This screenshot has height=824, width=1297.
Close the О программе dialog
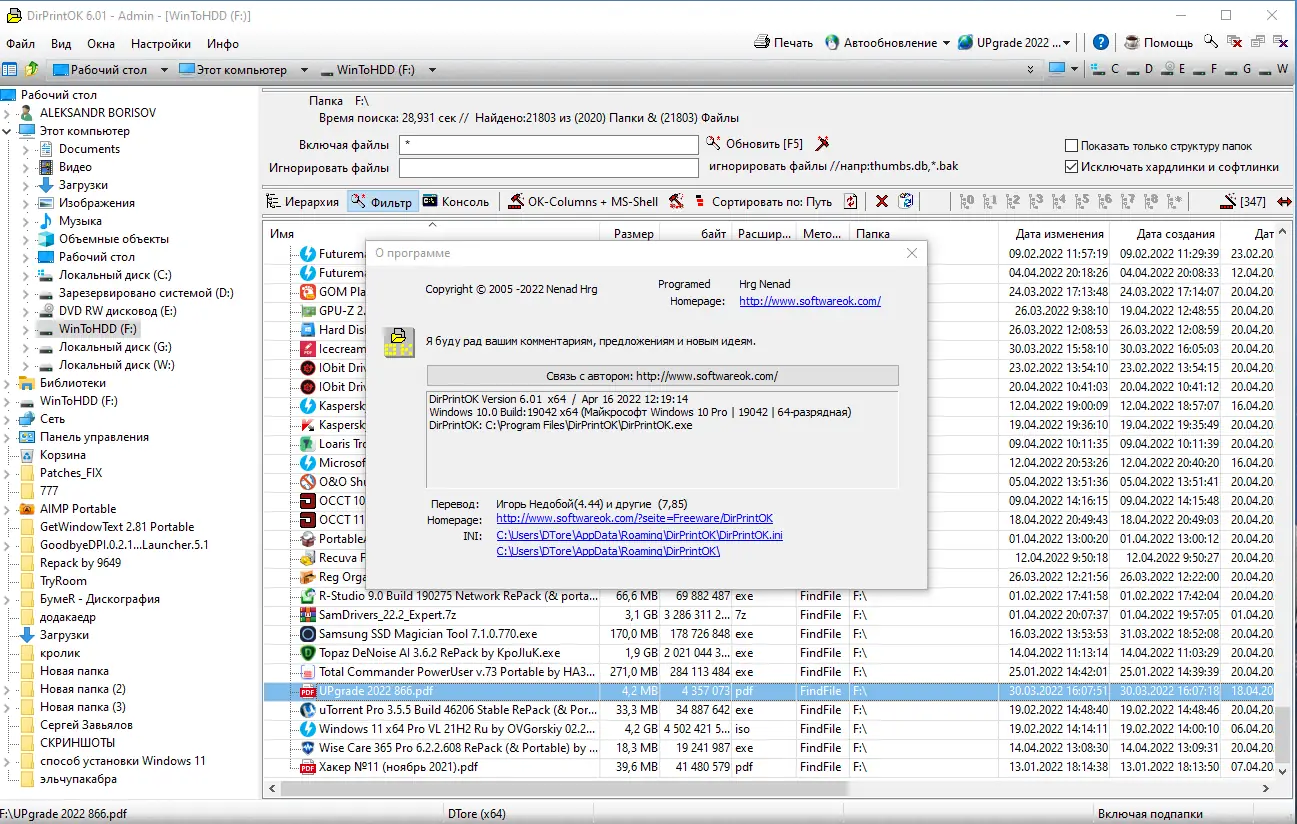coord(911,254)
